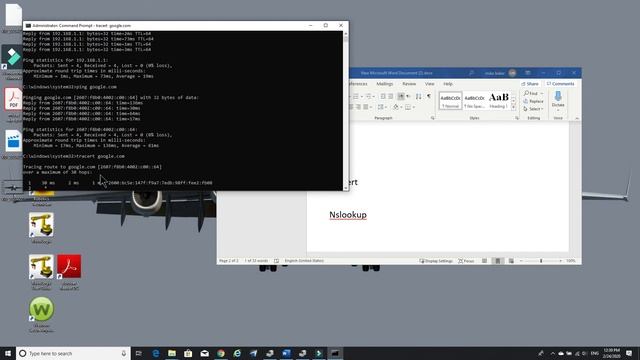Viewport: 640px width, 360px height.
Task: Switch to Read Mode view
Action: pos(484,260)
